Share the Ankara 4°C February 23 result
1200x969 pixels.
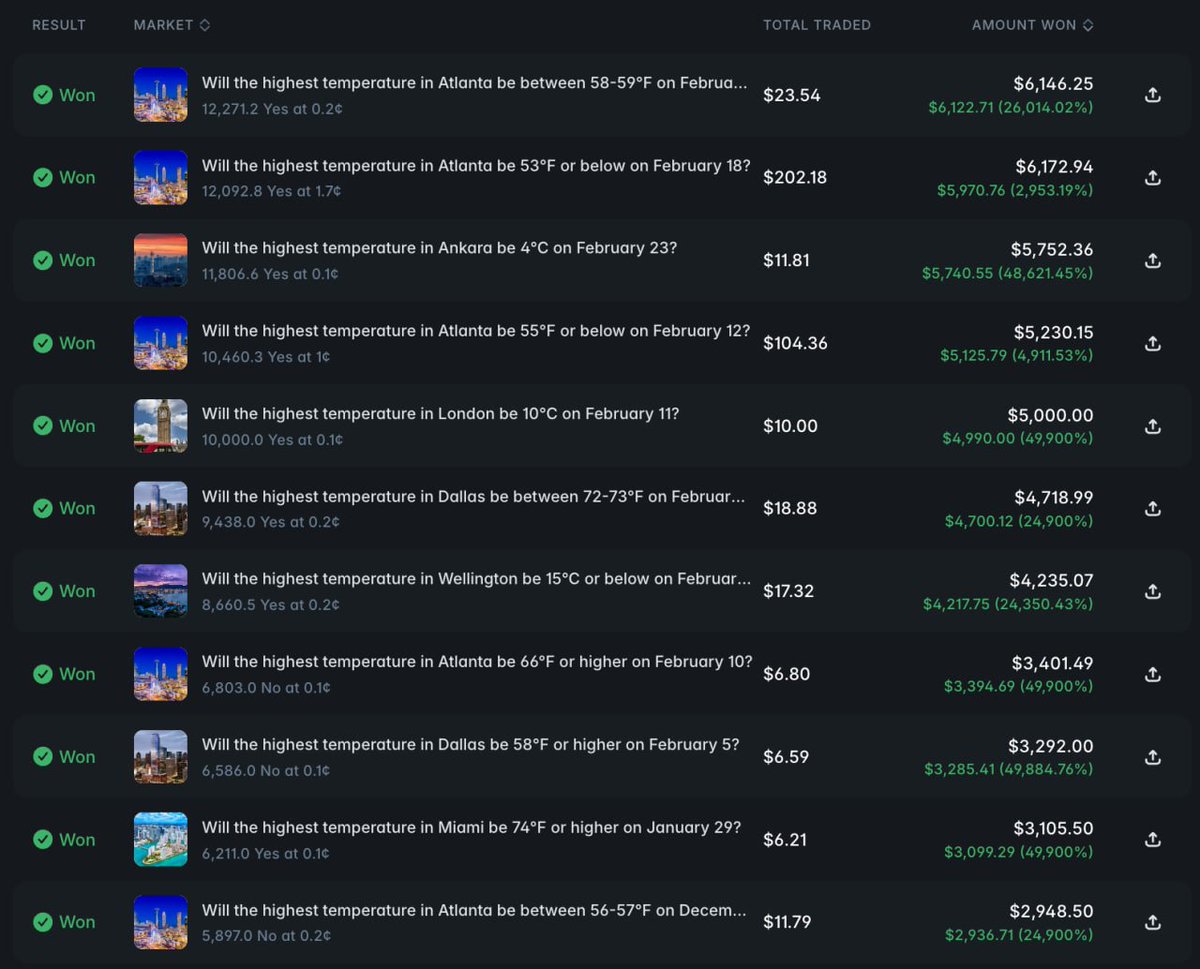(x=1152, y=260)
